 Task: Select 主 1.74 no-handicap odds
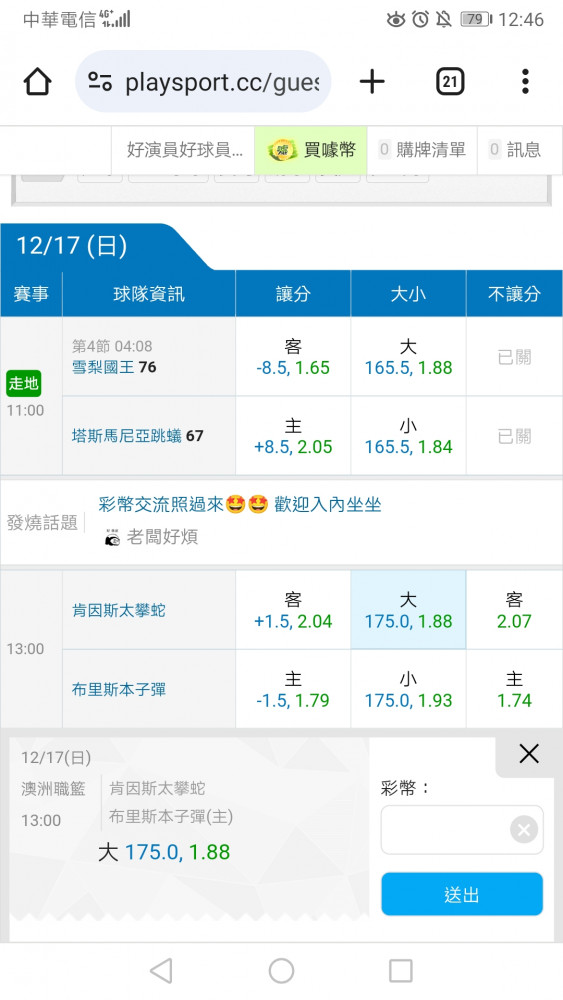tap(514, 689)
